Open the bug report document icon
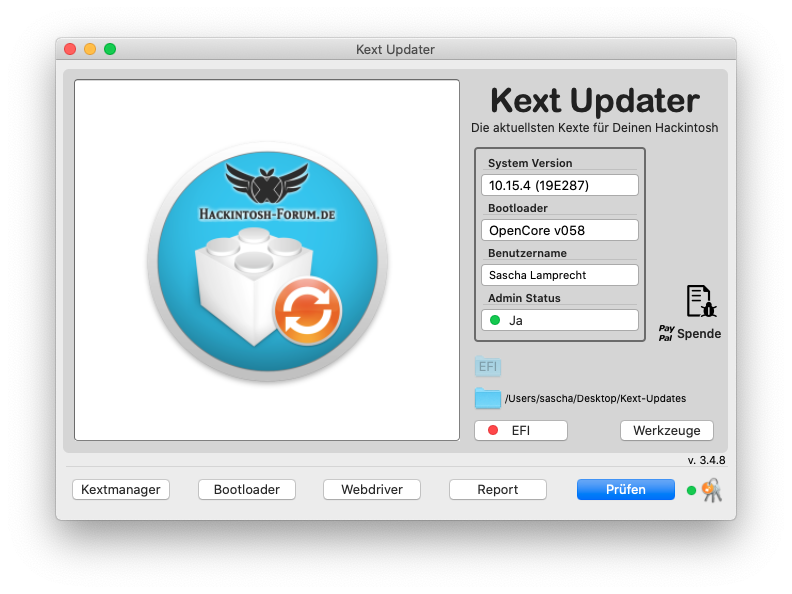 [701, 301]
